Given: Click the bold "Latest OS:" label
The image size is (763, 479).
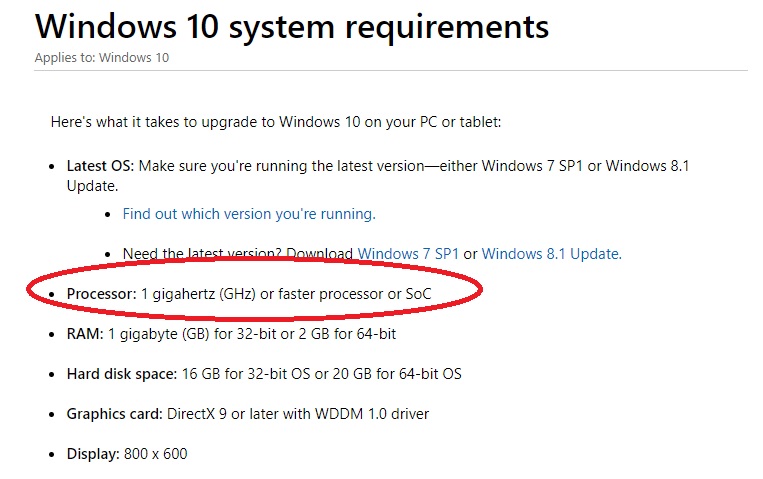Looking at the screenshot, I should tap(100, 166).
